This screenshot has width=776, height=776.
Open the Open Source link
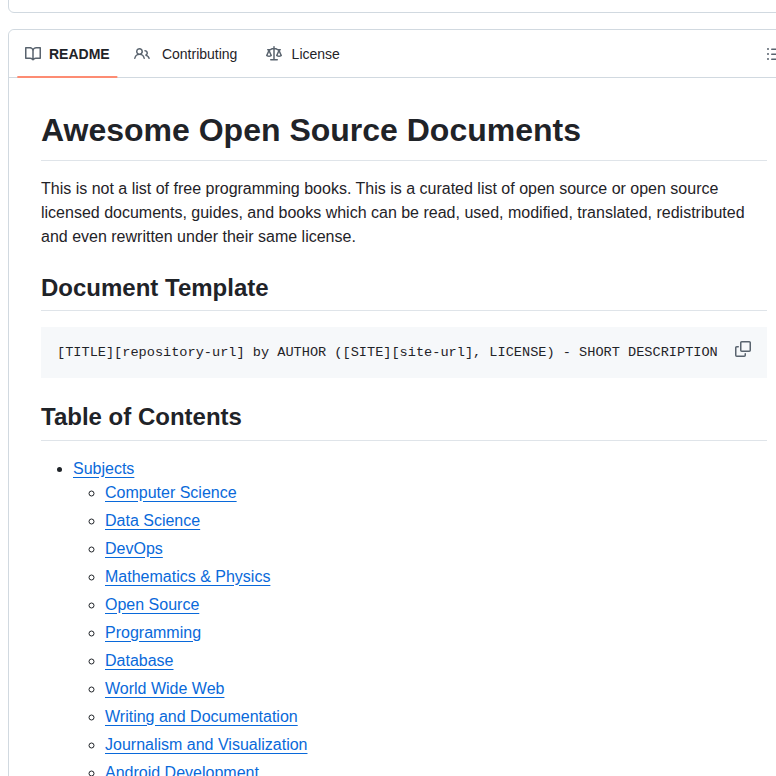[152, 604]
